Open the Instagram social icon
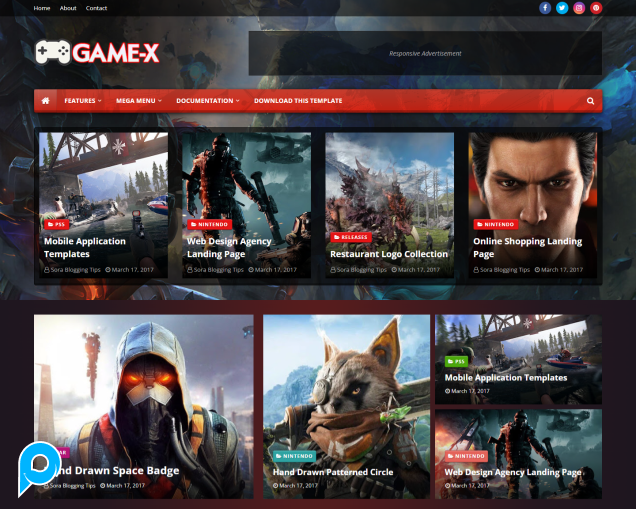Image resolution: width=636 pixels, height=509 pixels. point(579,8)
